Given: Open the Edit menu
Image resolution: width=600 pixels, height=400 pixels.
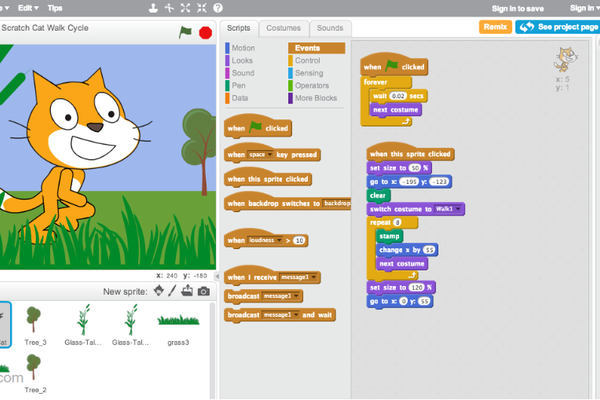Looking at the screenshot, I should click(28, 8).
